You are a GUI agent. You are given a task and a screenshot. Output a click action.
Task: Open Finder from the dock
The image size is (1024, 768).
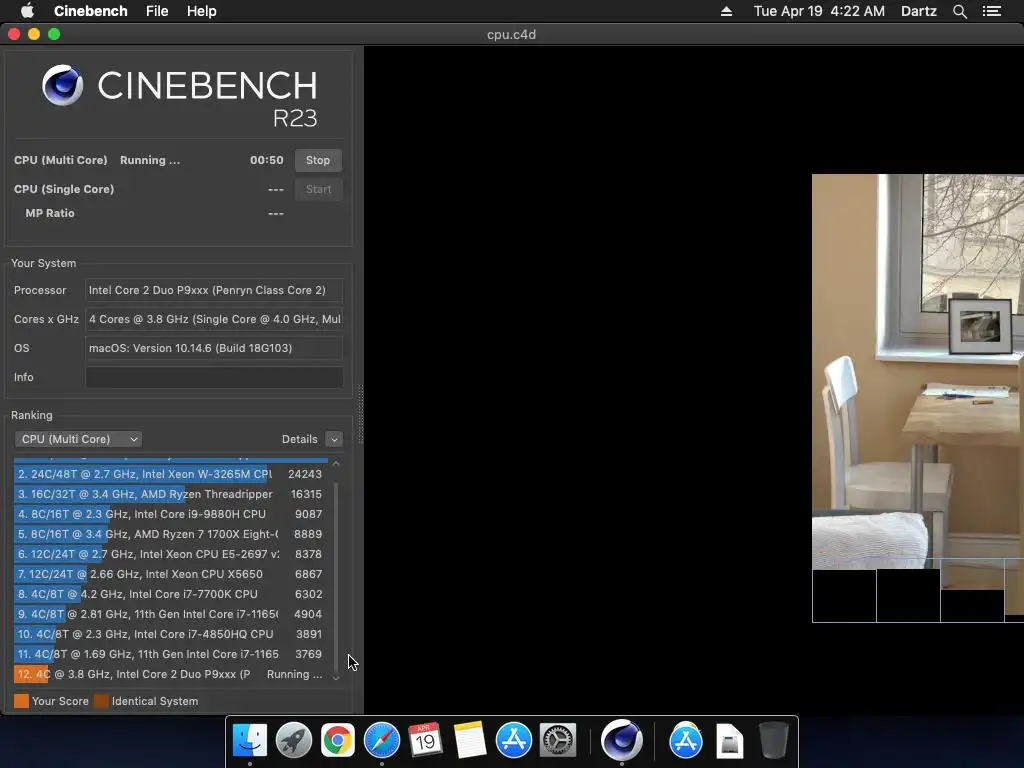(x=249, y=741)
